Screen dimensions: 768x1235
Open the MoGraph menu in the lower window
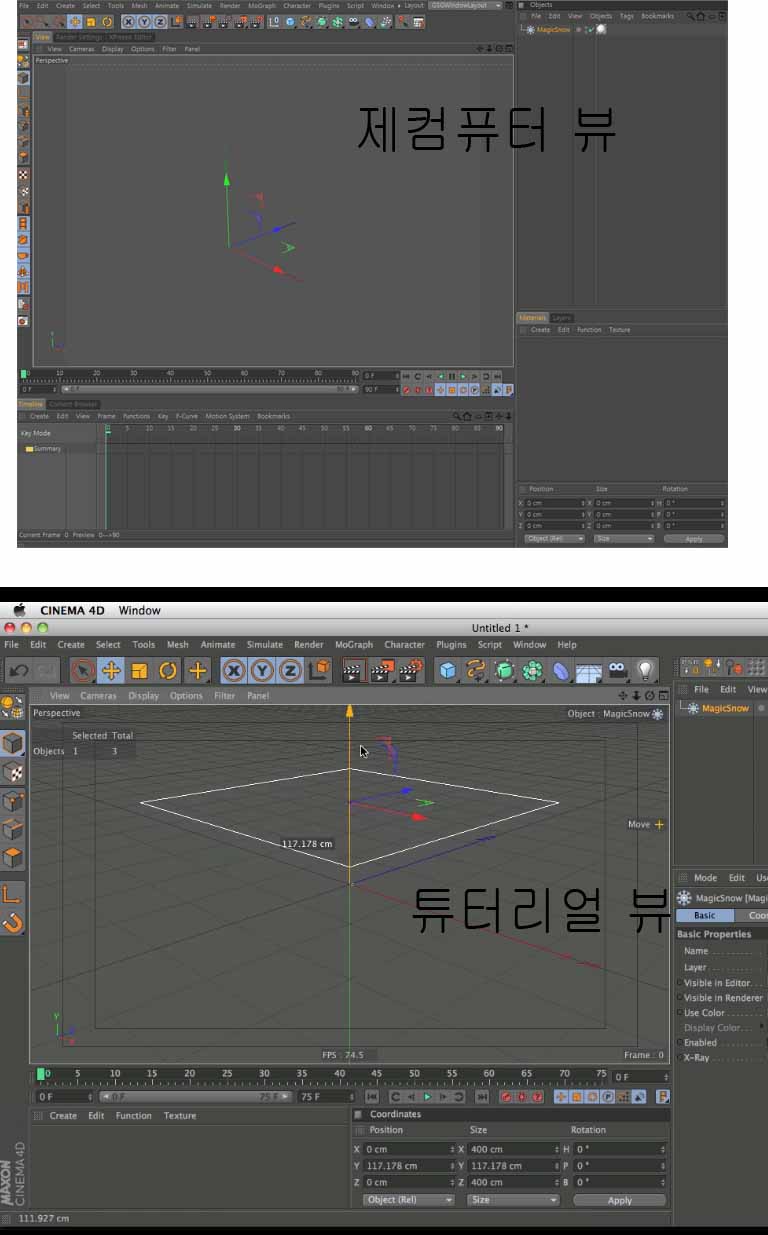(353, 645)
